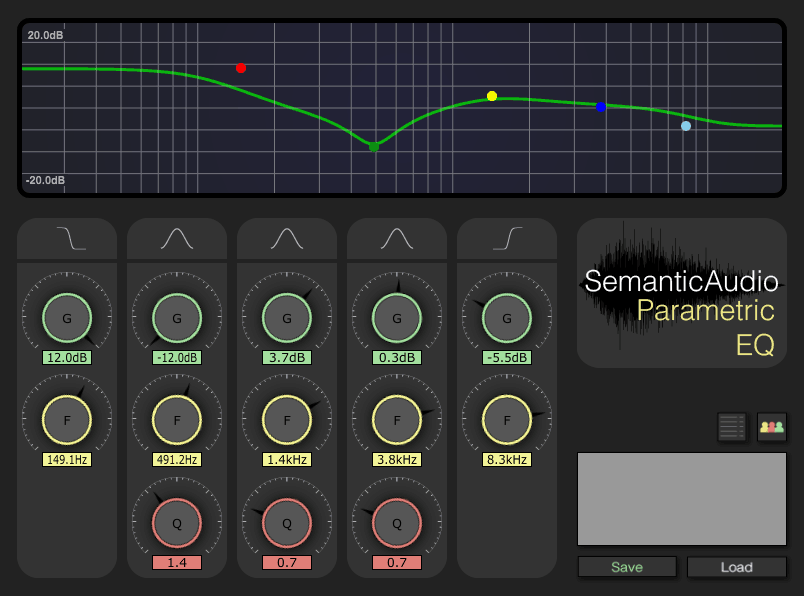The height and width of the screenshot is (596, 804).
Task: Select the yellow control point on the EQ curve
Action: [x=491, y=96]
